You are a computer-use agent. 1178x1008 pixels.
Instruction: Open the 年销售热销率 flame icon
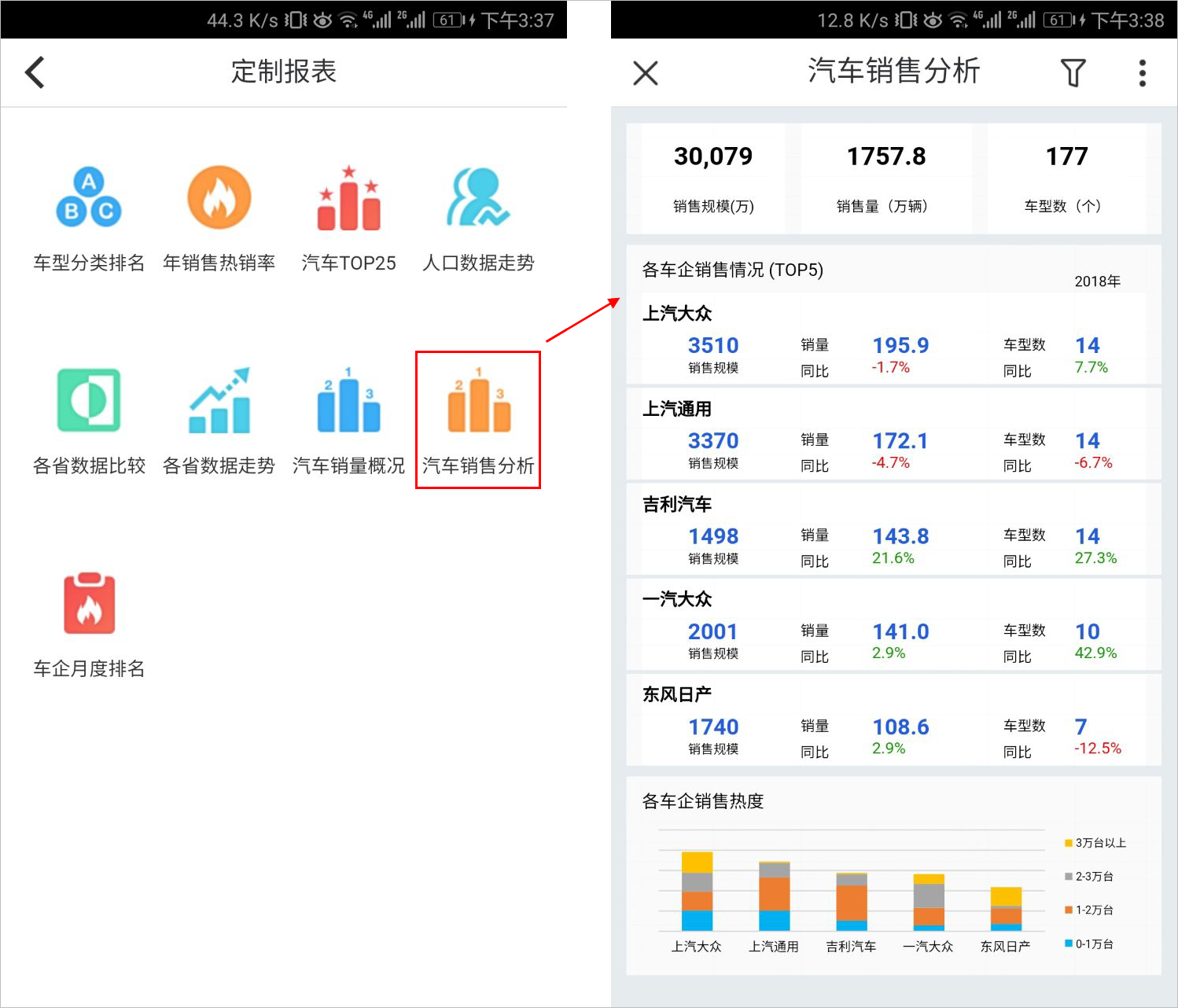tap(219, 197)
